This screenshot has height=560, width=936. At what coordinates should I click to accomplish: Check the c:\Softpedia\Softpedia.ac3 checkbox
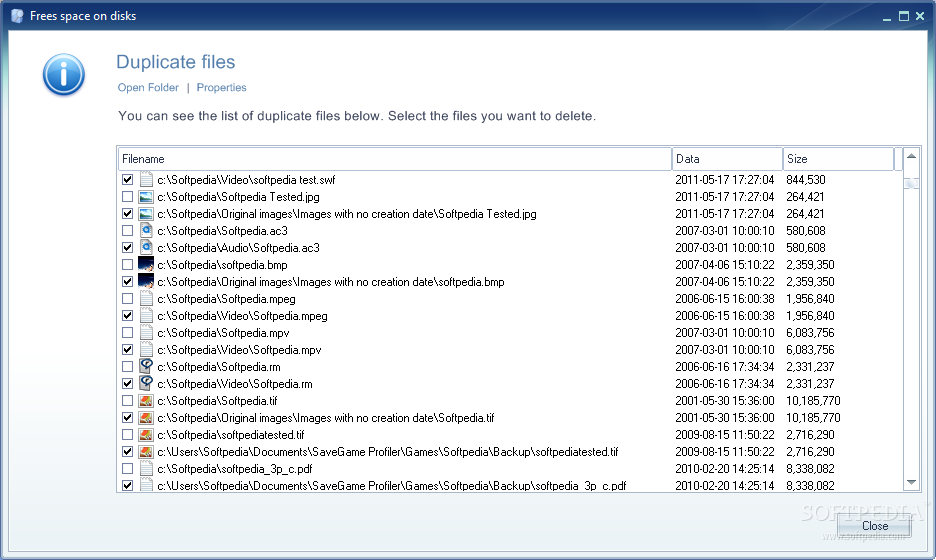127,230
